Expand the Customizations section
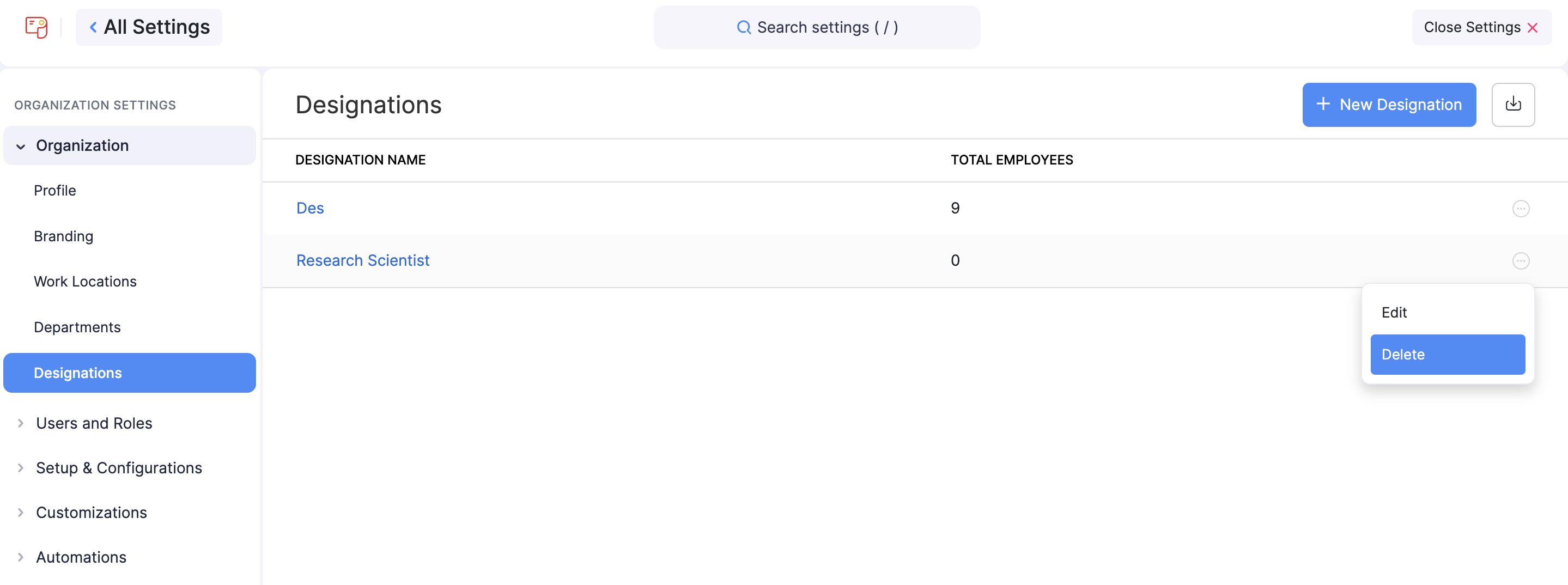1568x585 pixels. click(x=21, y=513)
